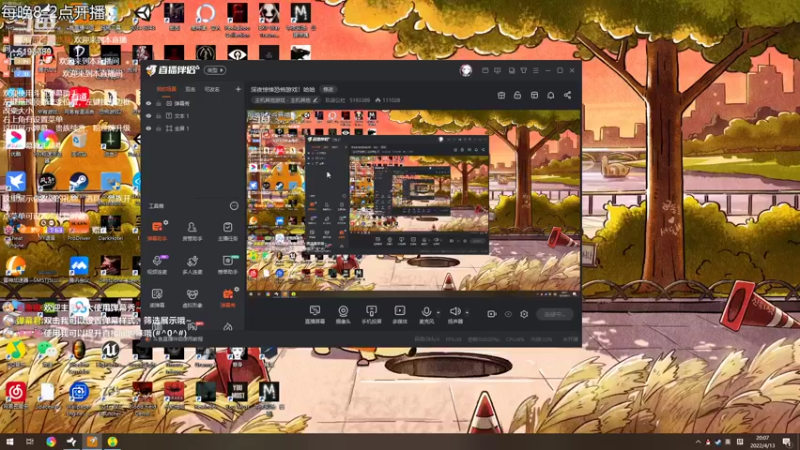This screenshot has width=800, height=450.
Task: Open Task View on the taskbar
Action: click(x=30, y=442)
